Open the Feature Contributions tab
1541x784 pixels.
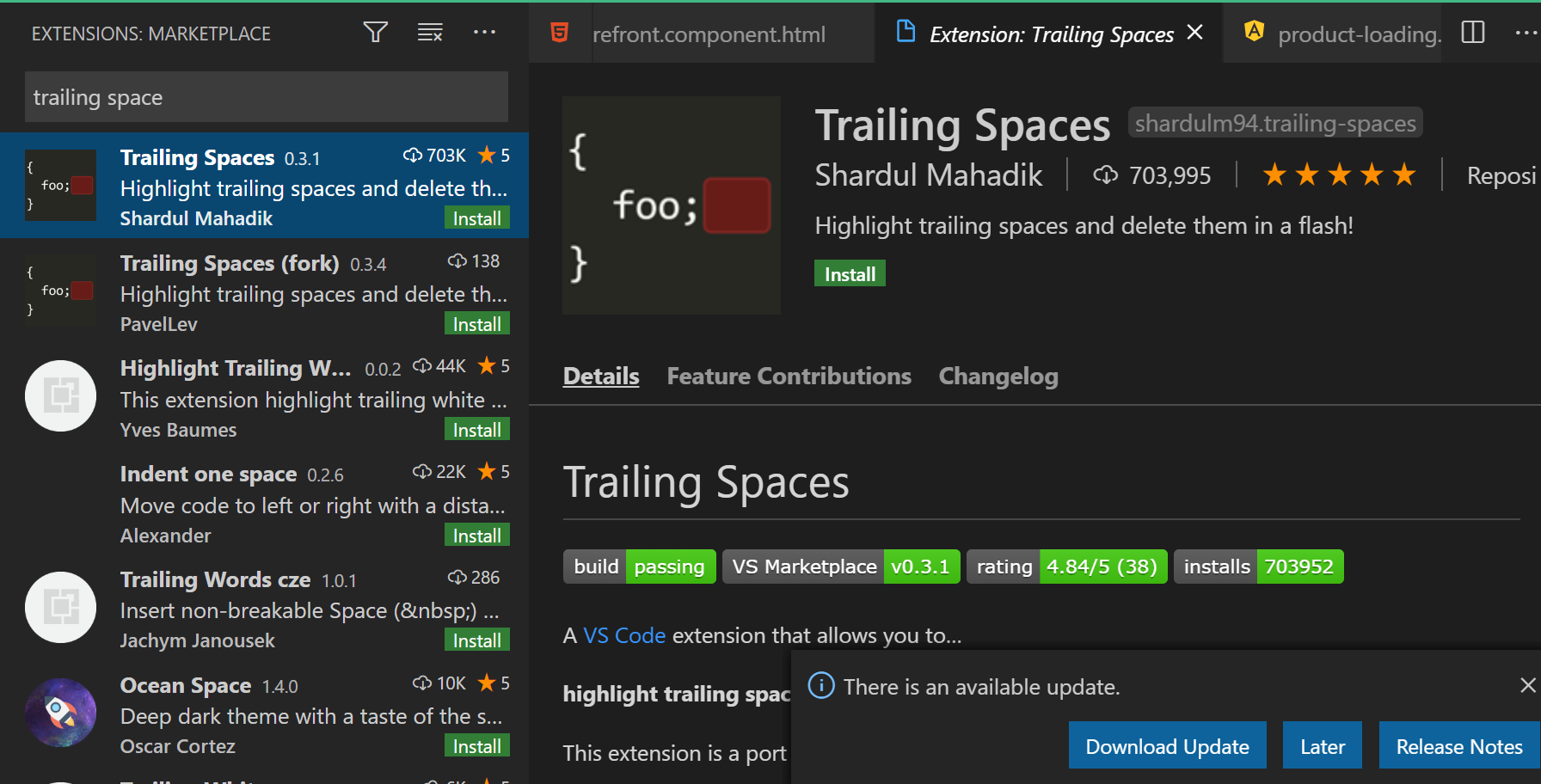(789, 376)
